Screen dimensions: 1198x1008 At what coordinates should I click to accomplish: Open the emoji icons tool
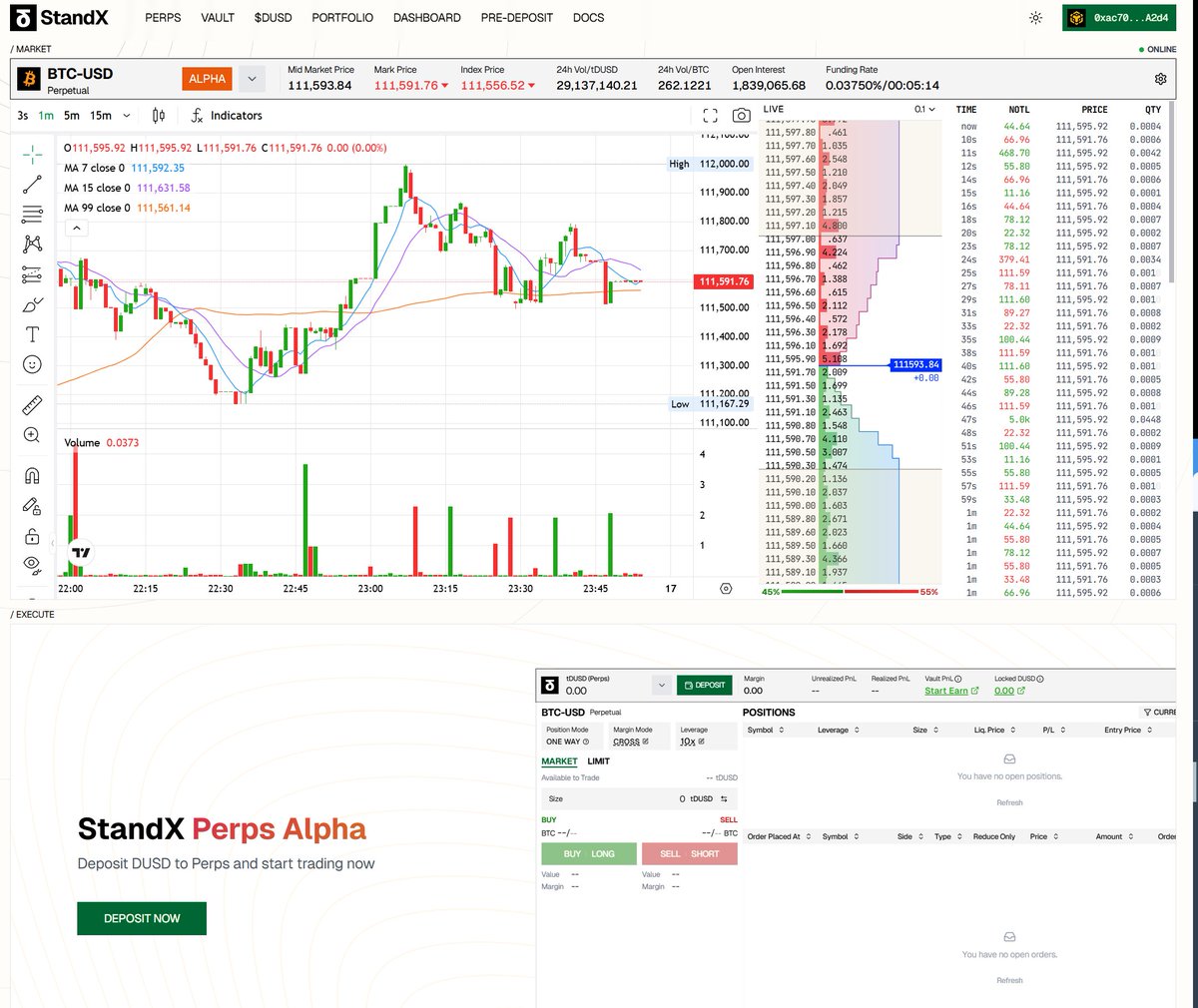(32, 365)
